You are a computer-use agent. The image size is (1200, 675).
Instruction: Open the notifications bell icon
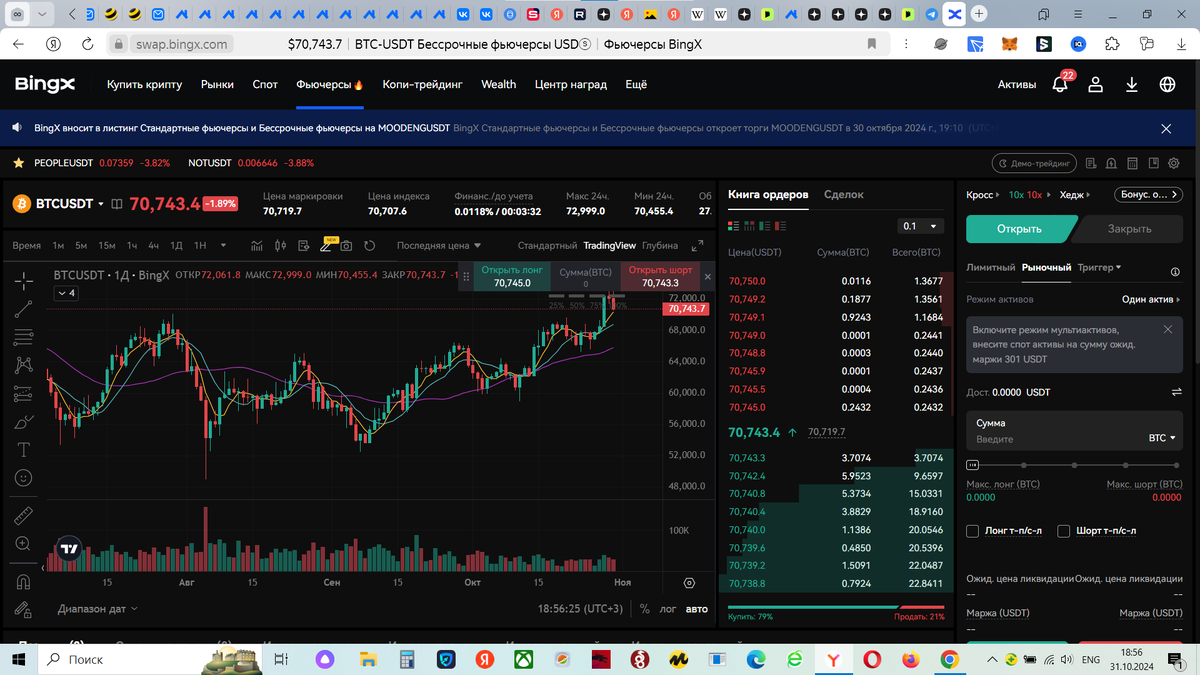pos(1060,85)
